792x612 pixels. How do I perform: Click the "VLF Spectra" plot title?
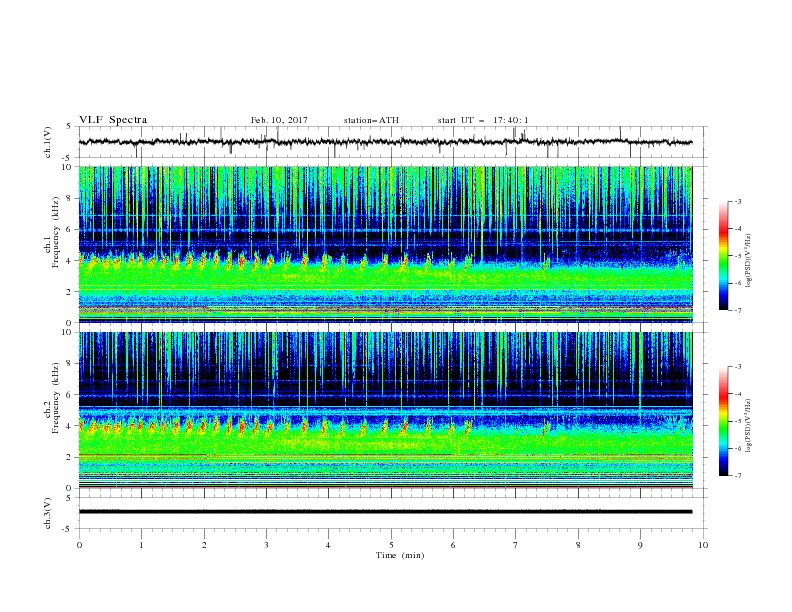113,120
